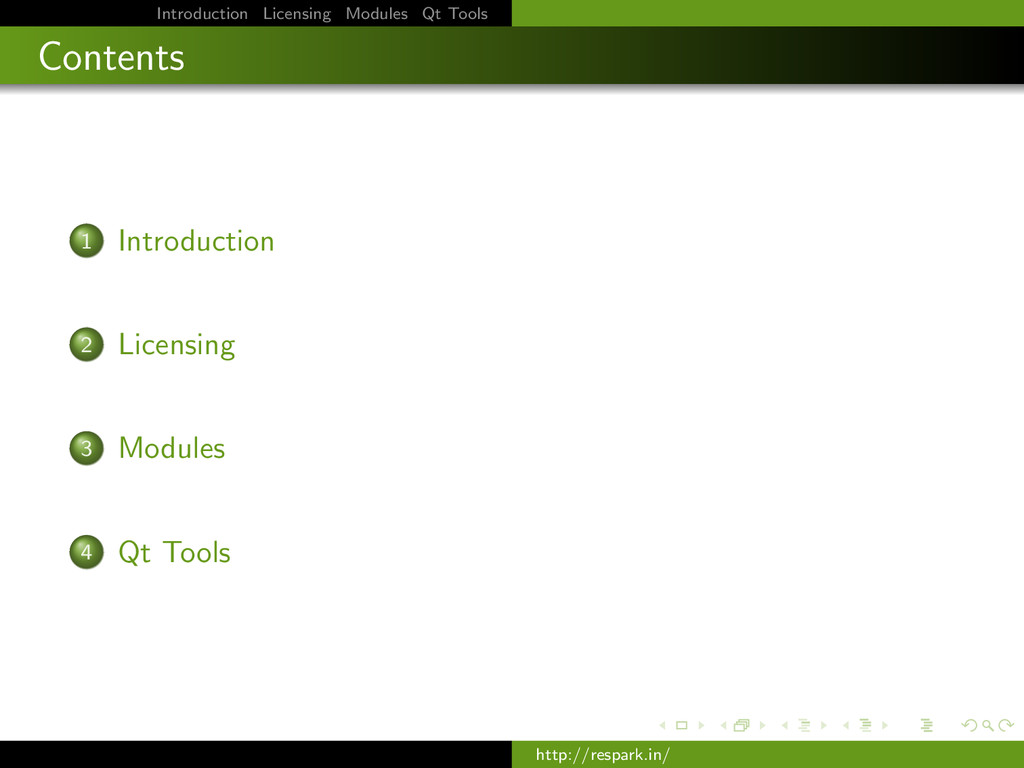Click the stacked frames navigation icon

pyautogui.click(x=742, y=726)
